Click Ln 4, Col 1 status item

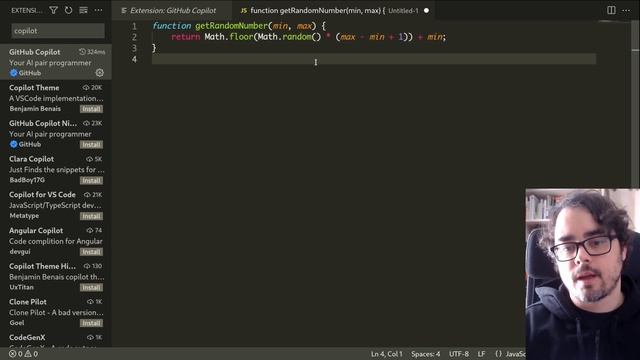click(x=387, y=354)
